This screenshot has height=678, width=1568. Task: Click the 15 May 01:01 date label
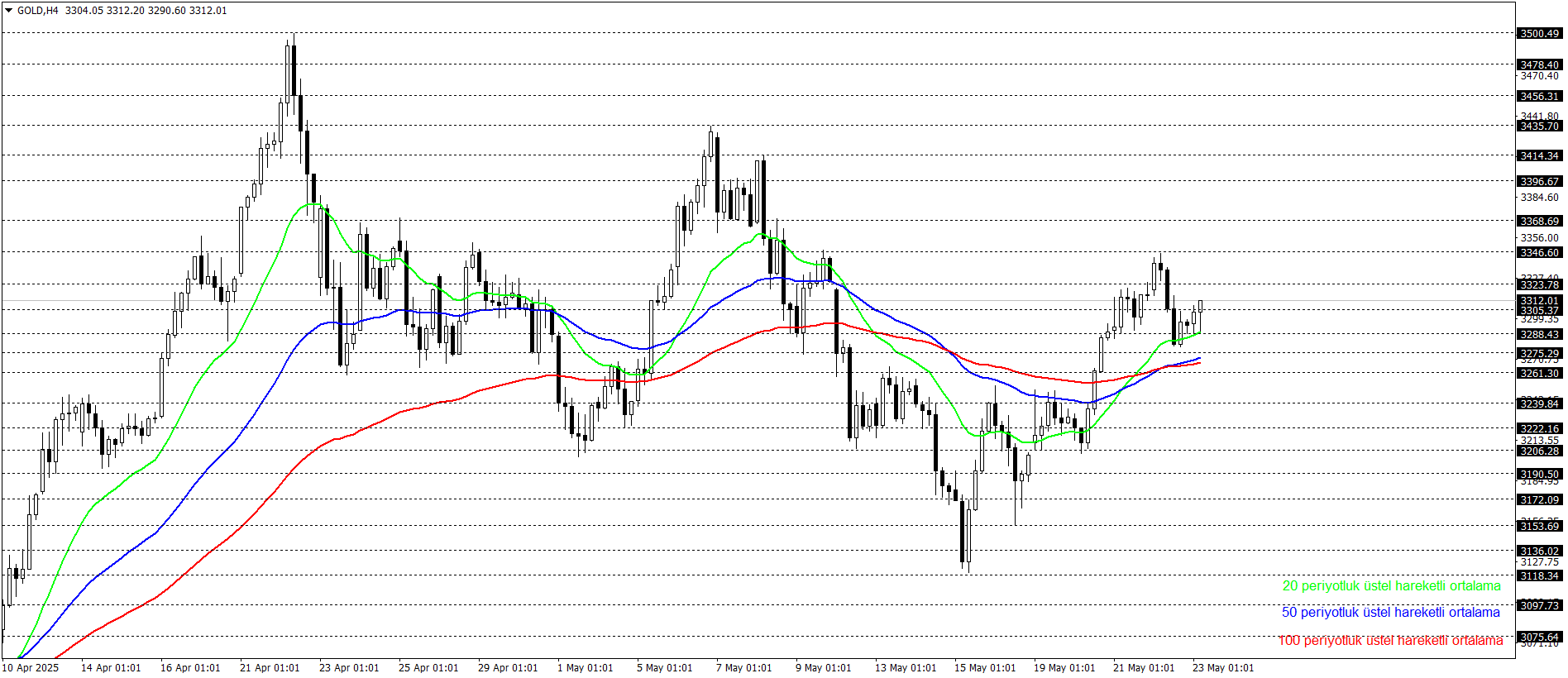click(985, 668)
